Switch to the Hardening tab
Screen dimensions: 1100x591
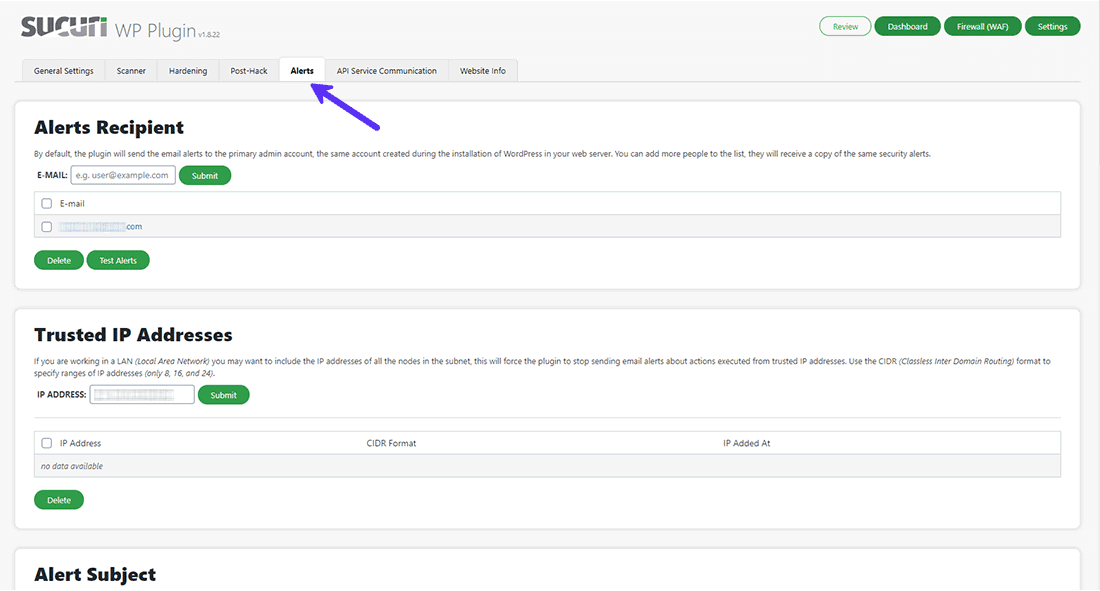pyautogui.click(x=188, y=70)
